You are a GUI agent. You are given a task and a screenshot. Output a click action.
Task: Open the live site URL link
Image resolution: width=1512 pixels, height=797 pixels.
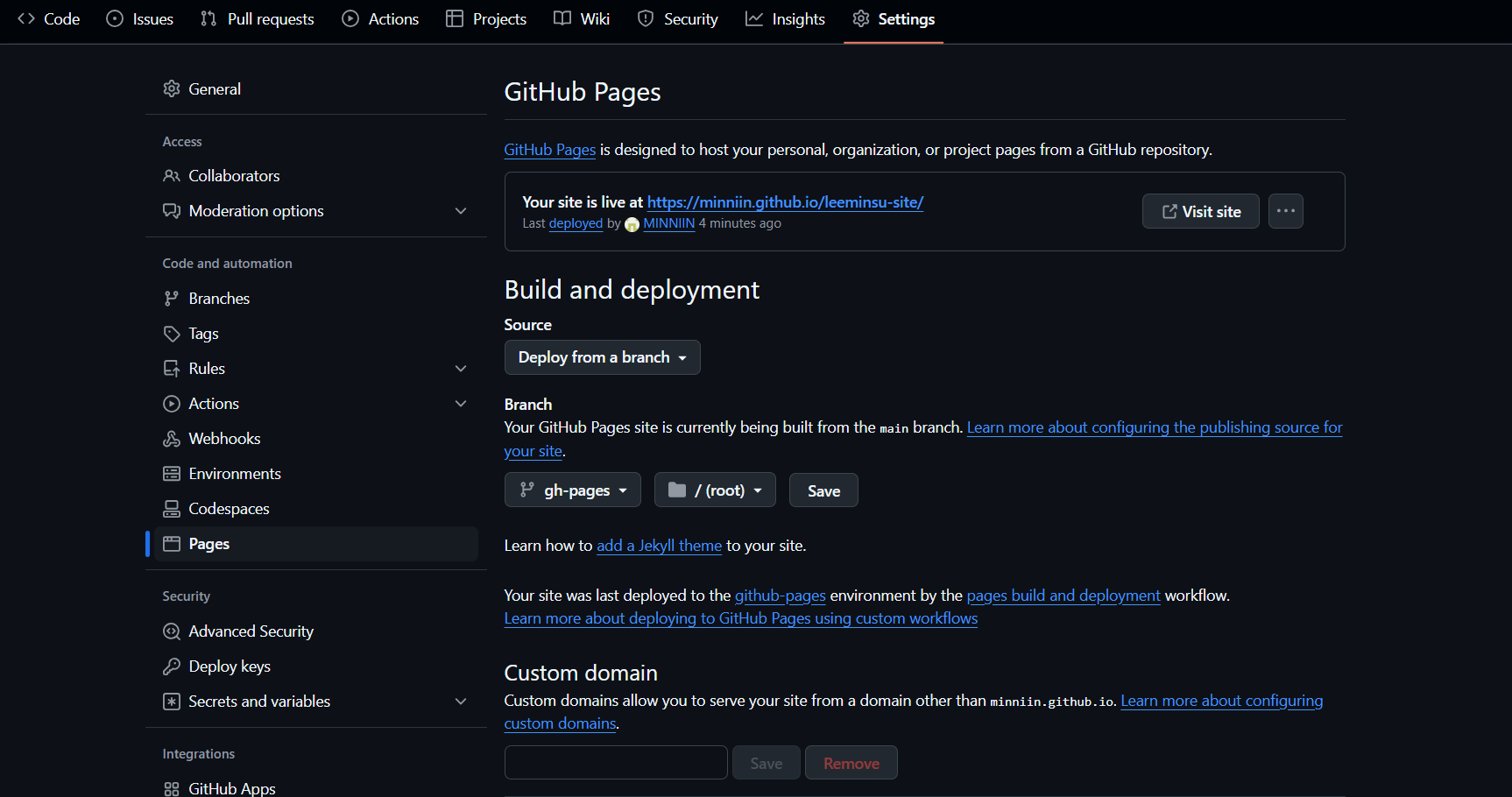[785, 202]
